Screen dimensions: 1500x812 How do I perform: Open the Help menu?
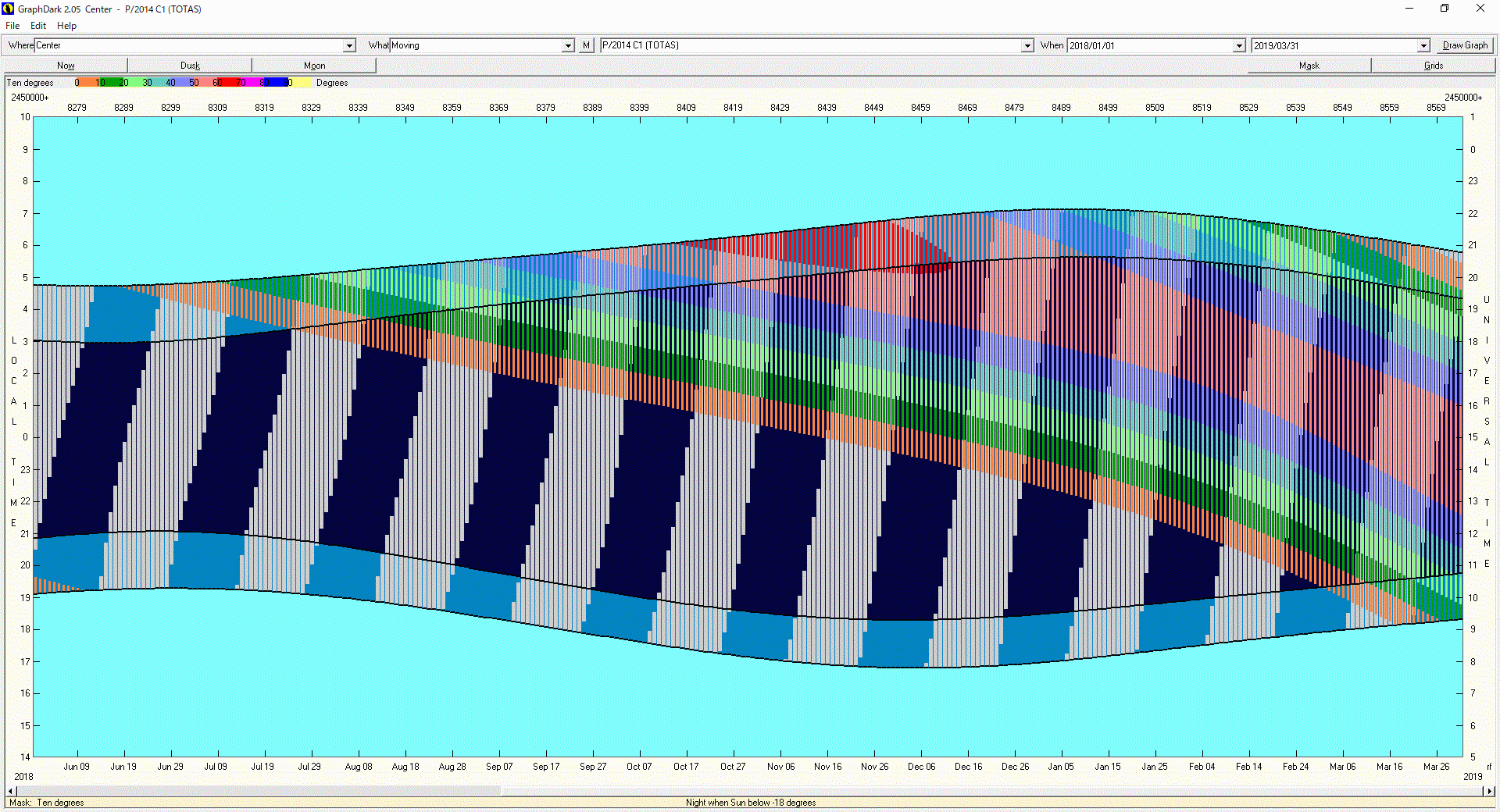tap(66, 26)
